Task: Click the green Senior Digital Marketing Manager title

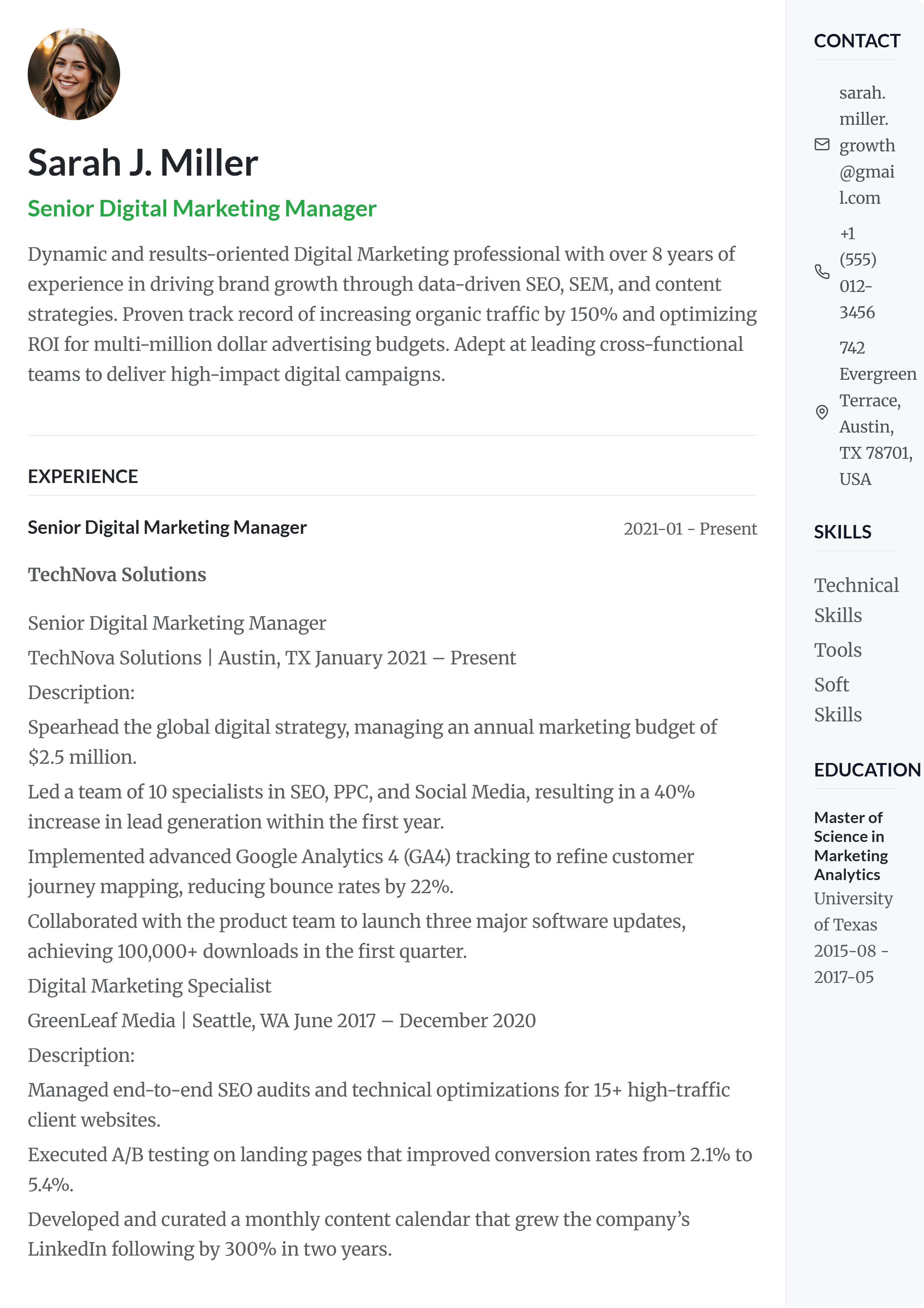Action: tap(202, 209)
